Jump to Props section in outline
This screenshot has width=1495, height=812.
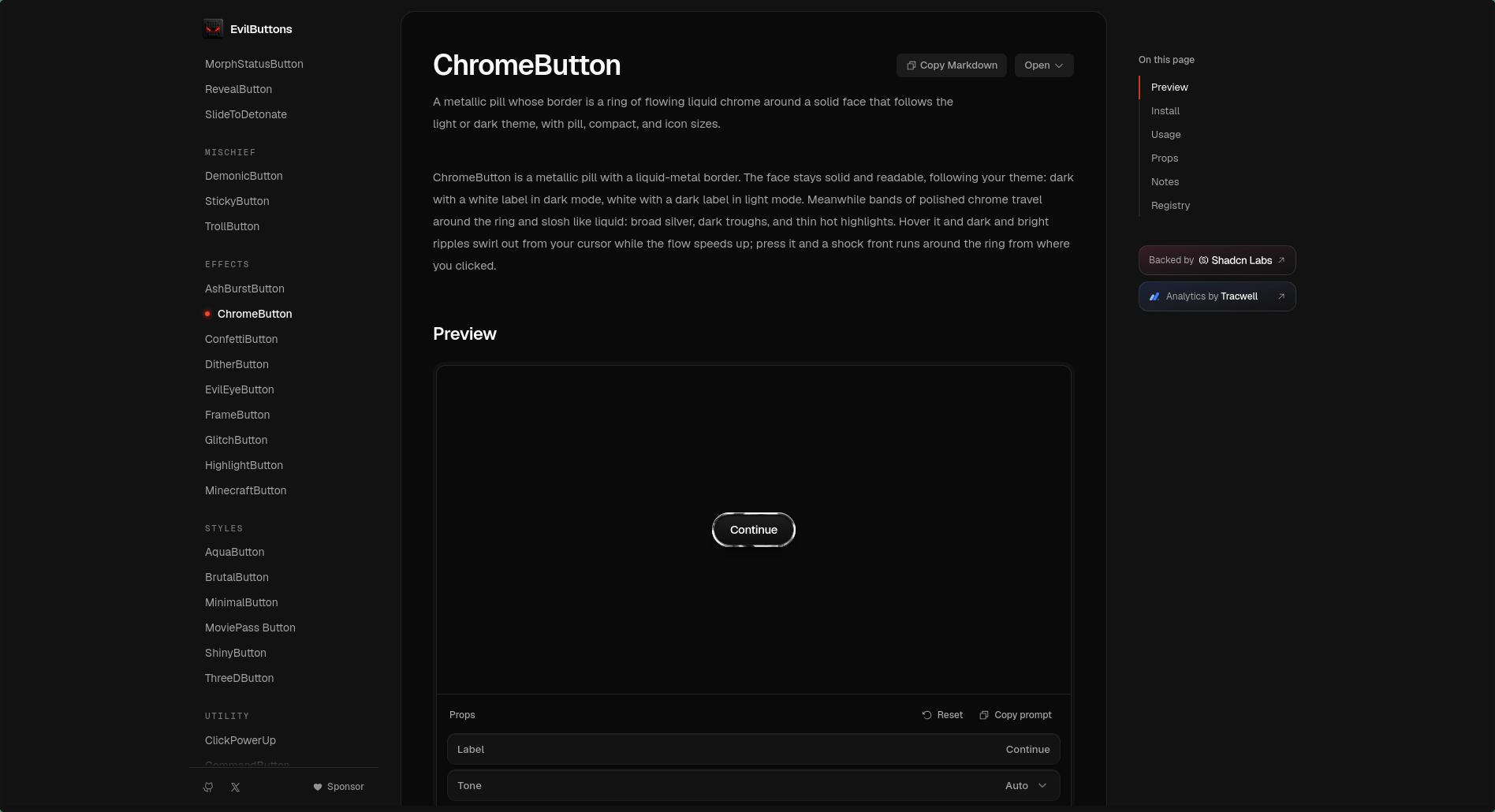1165,158
